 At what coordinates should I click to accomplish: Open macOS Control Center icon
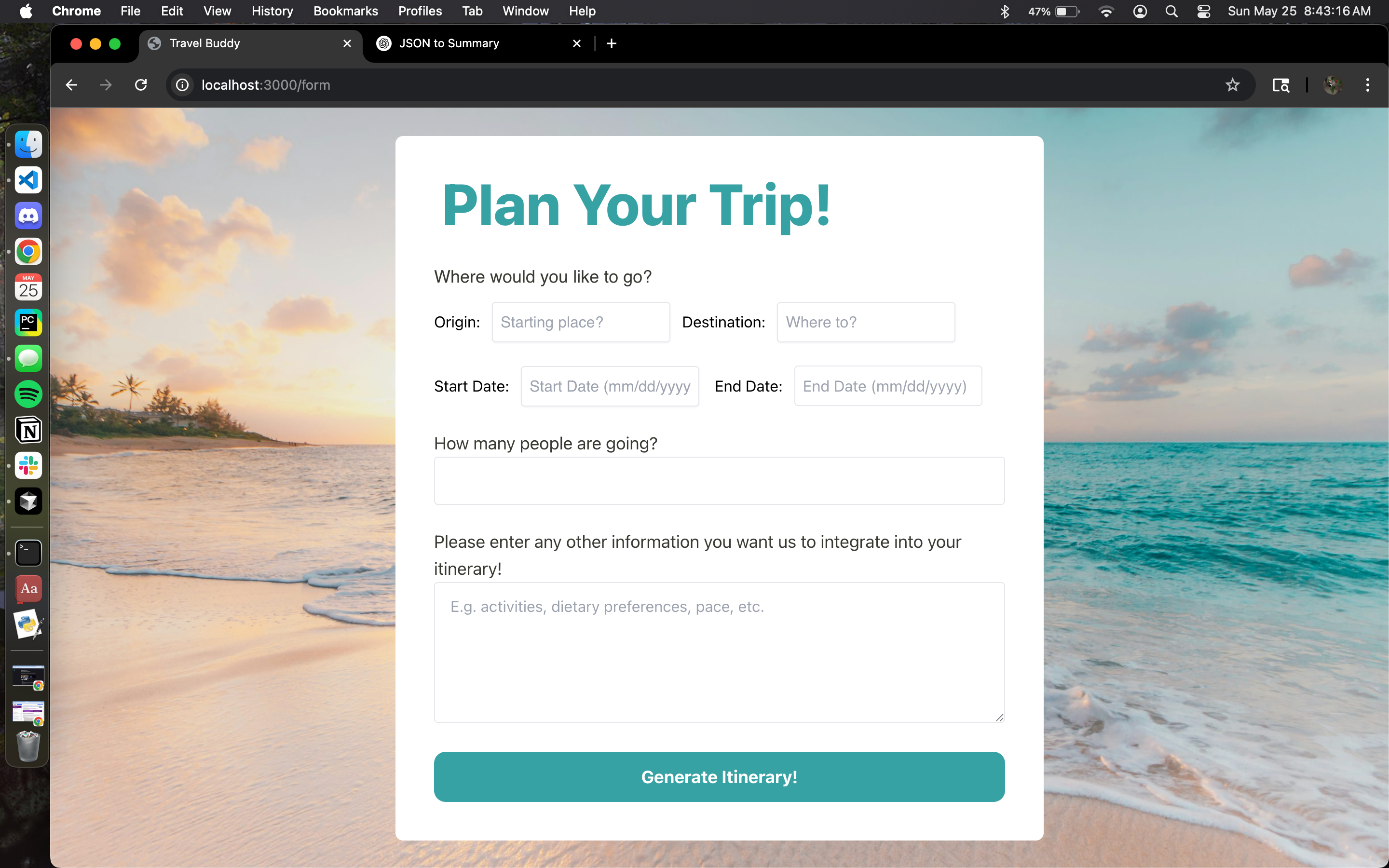(1204, 11)
